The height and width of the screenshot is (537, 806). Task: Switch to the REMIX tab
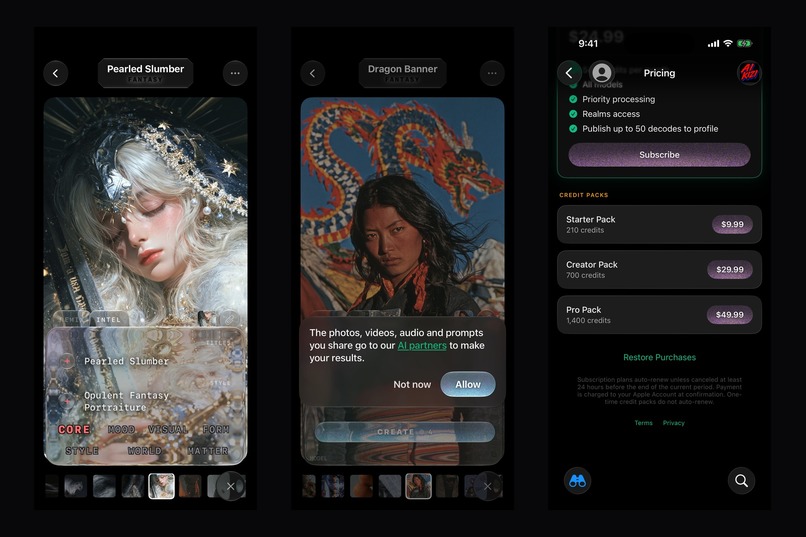71,320
